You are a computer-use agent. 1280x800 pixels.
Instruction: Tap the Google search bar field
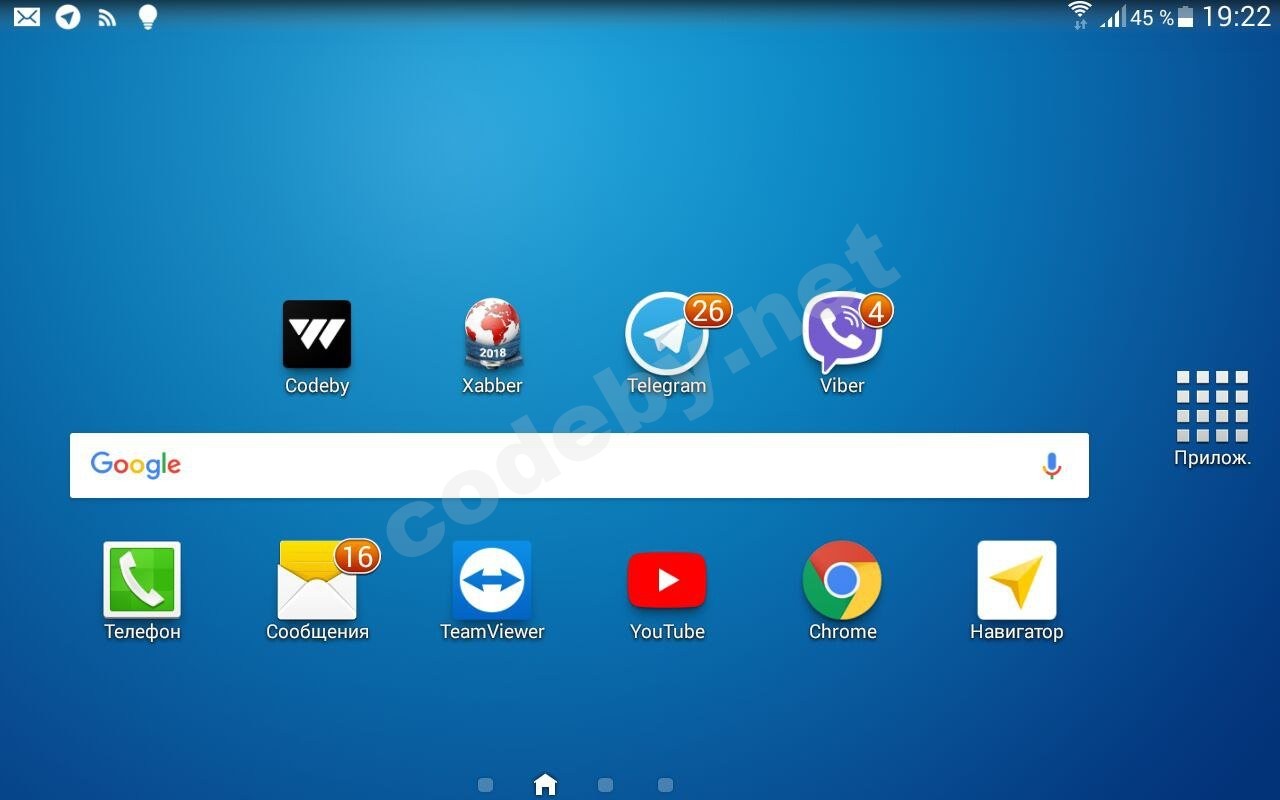[x=579, y=465]
